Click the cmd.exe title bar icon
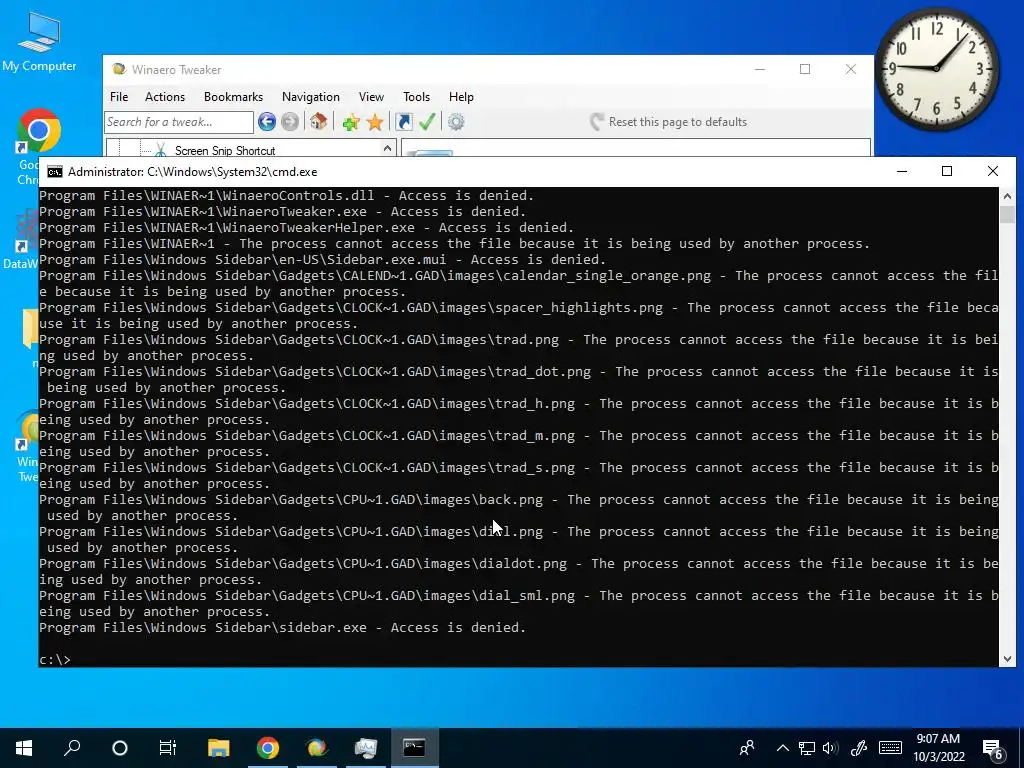Image resolution: width=1024 pixels, height=768 pixels. [x=55, y=172]
